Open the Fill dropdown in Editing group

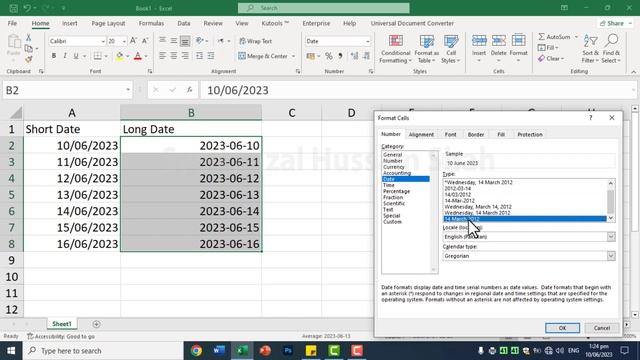pos(549,48)
